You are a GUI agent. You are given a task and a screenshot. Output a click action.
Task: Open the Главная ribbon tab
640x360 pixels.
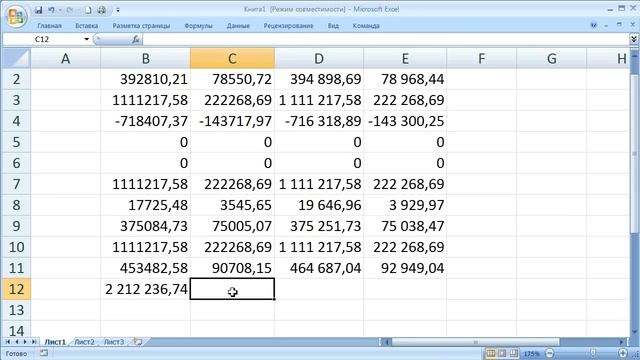coord(49,26)
